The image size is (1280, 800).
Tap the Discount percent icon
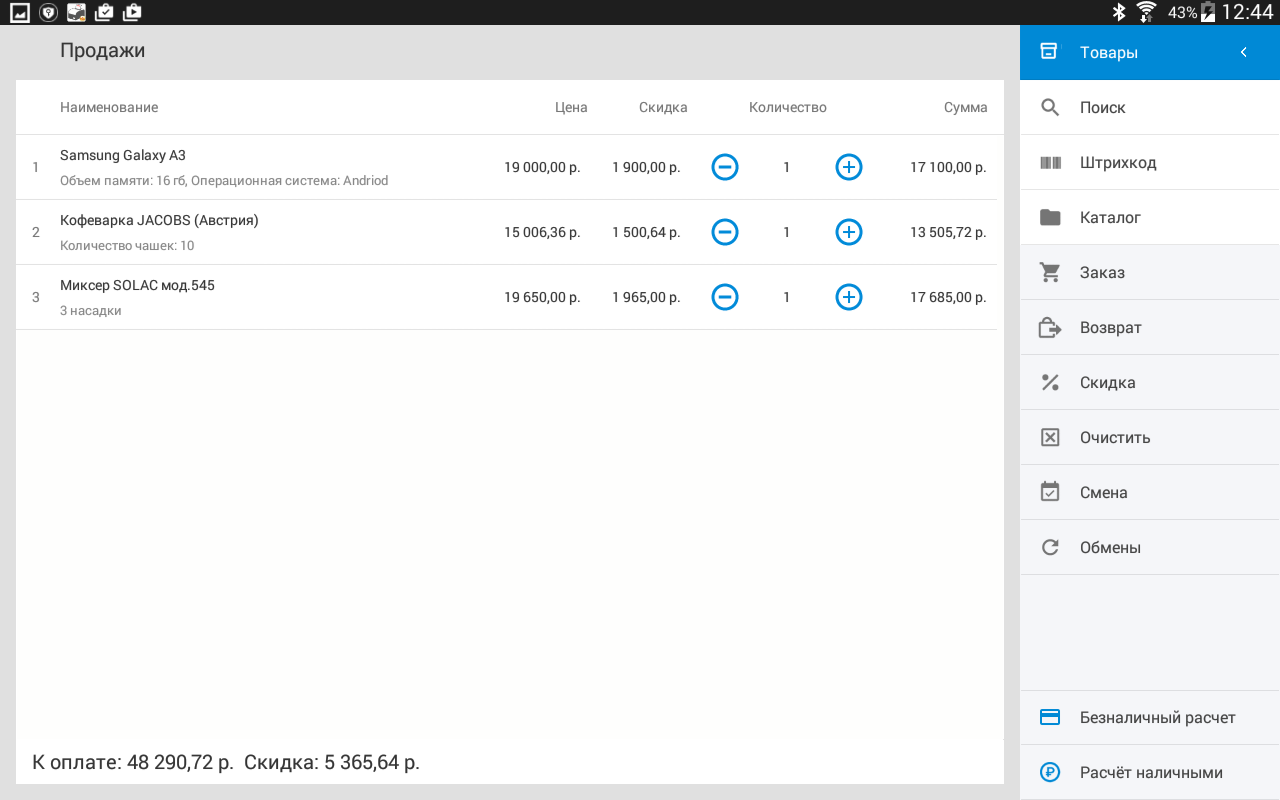pyautogui.click(x=1050, y=383)
